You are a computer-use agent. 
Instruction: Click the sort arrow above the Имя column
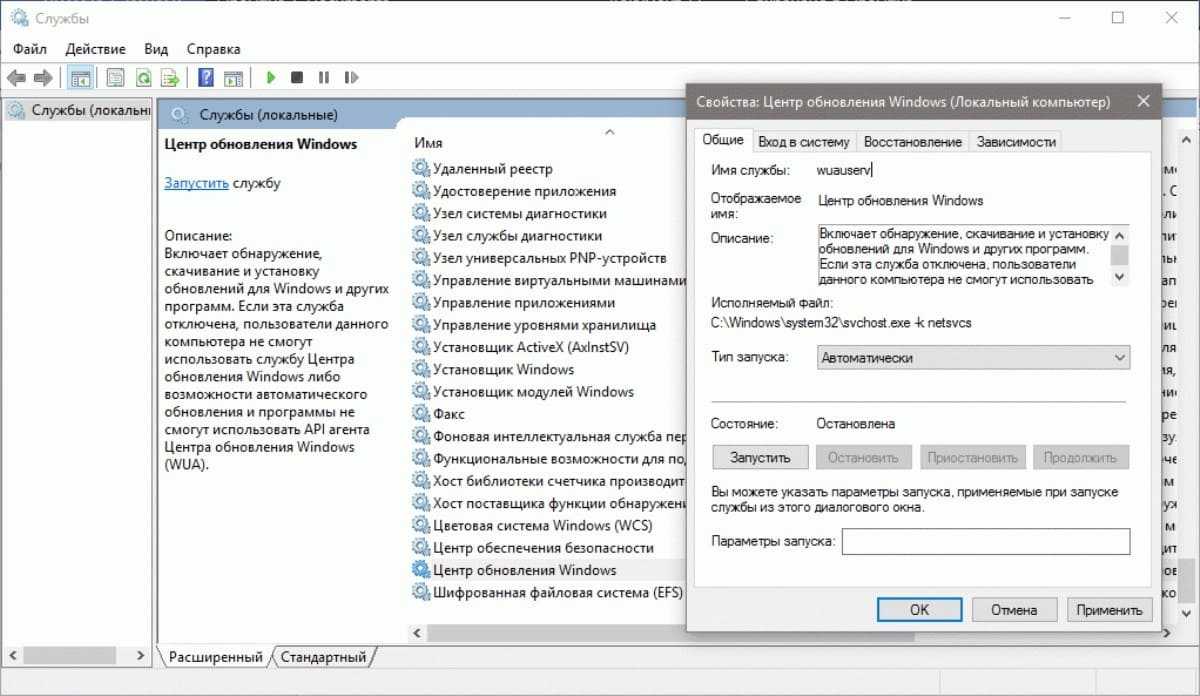pos(609,131)
